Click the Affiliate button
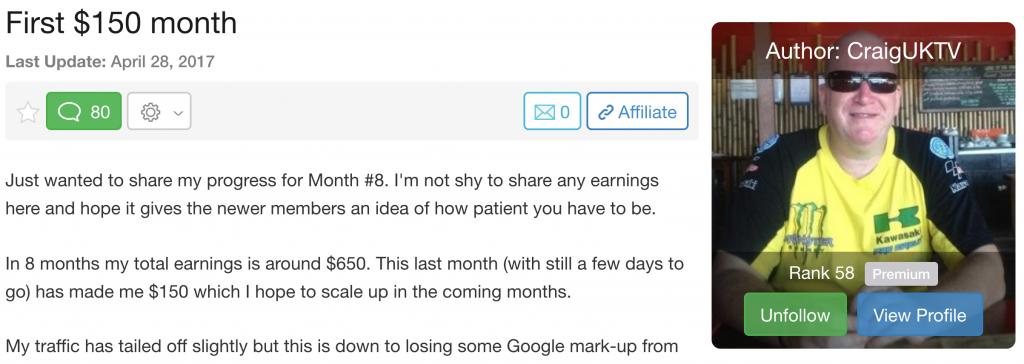This screenshot has height=364, width=1024. click(637, 111)
